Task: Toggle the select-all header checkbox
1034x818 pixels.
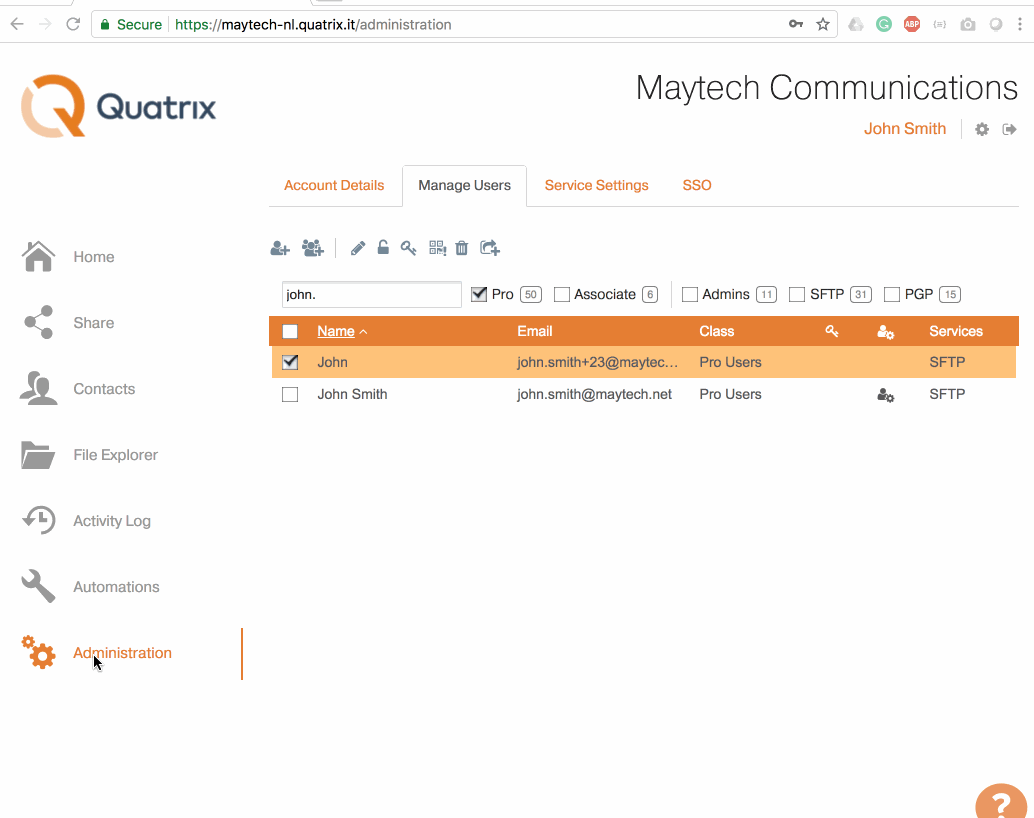Action: point(290,331)
